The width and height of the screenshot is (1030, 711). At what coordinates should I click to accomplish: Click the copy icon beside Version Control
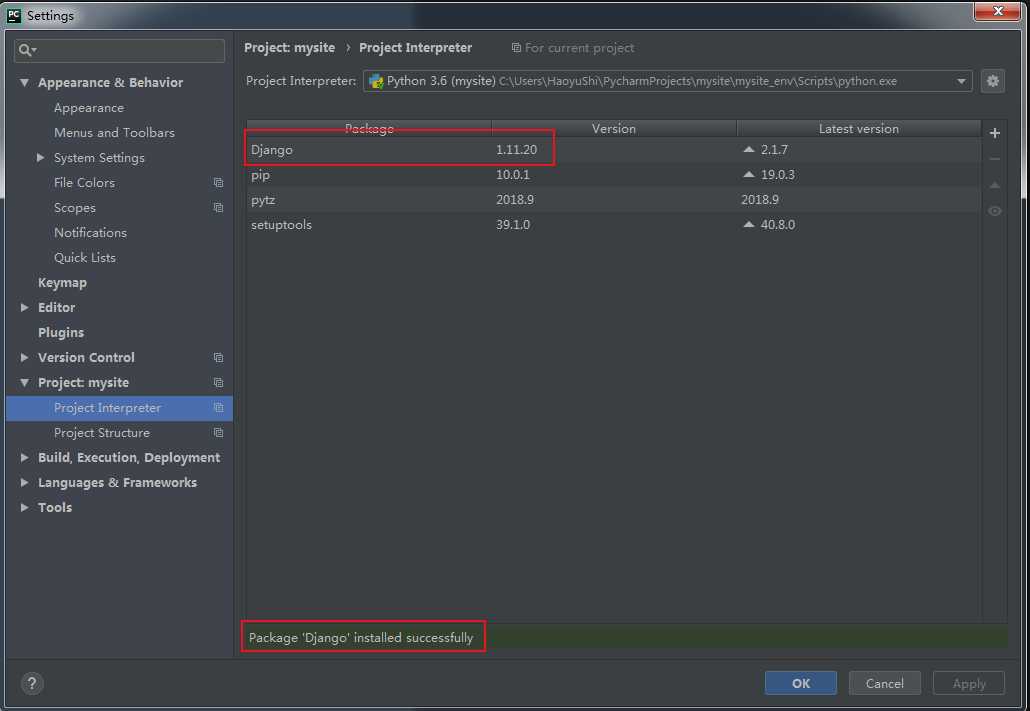point(218,357)
